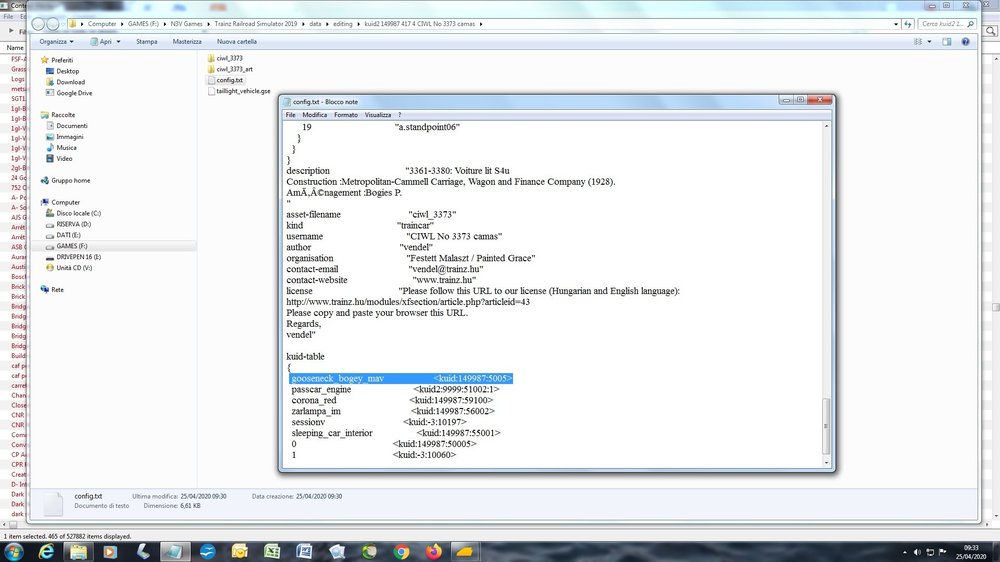Select Musica library
Screen dimensions: 1000x562
pos(61,148)
